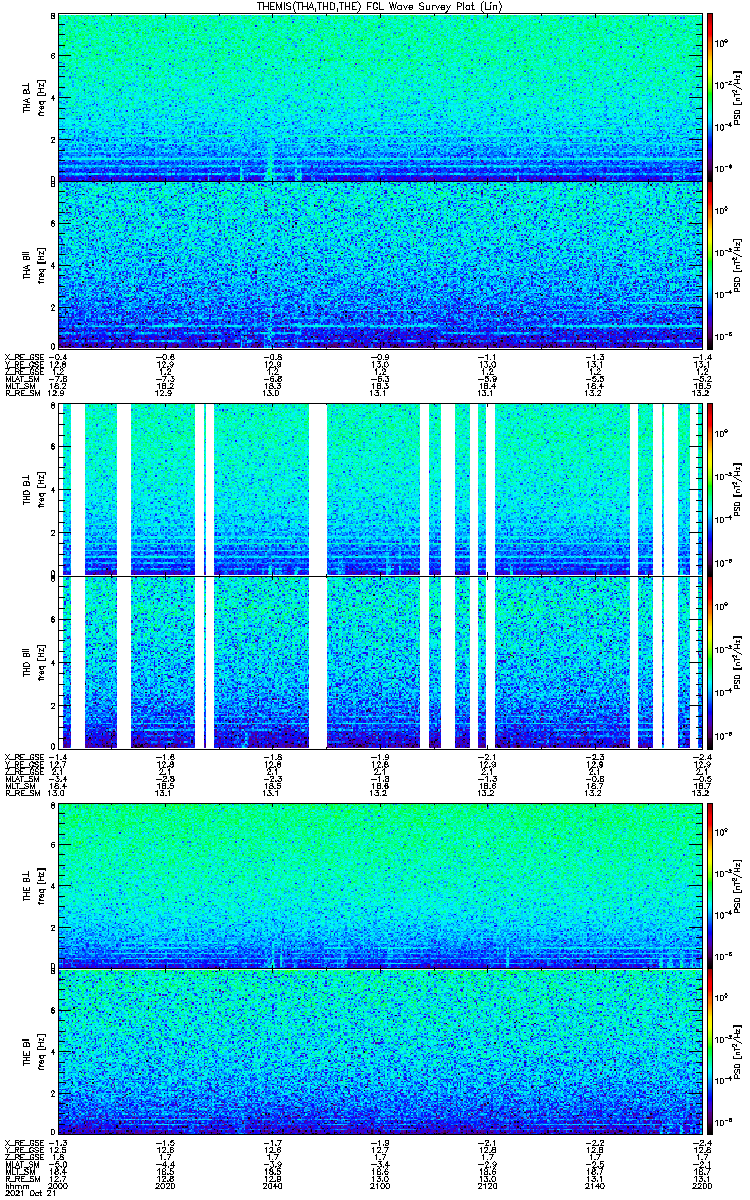The width and height of the screenshot is (750, 1200).
Task: Click the PSD unit label of THE B-parallel
Action: [x=738, y=1052]
